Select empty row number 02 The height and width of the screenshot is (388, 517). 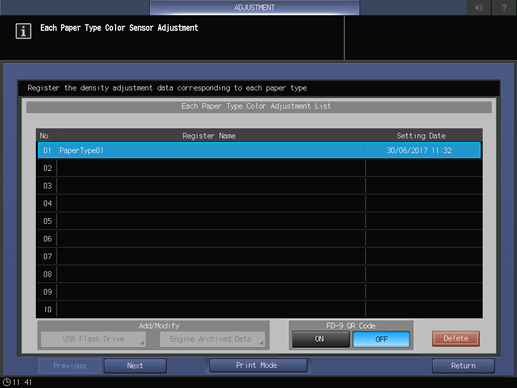tap(259, 168)
